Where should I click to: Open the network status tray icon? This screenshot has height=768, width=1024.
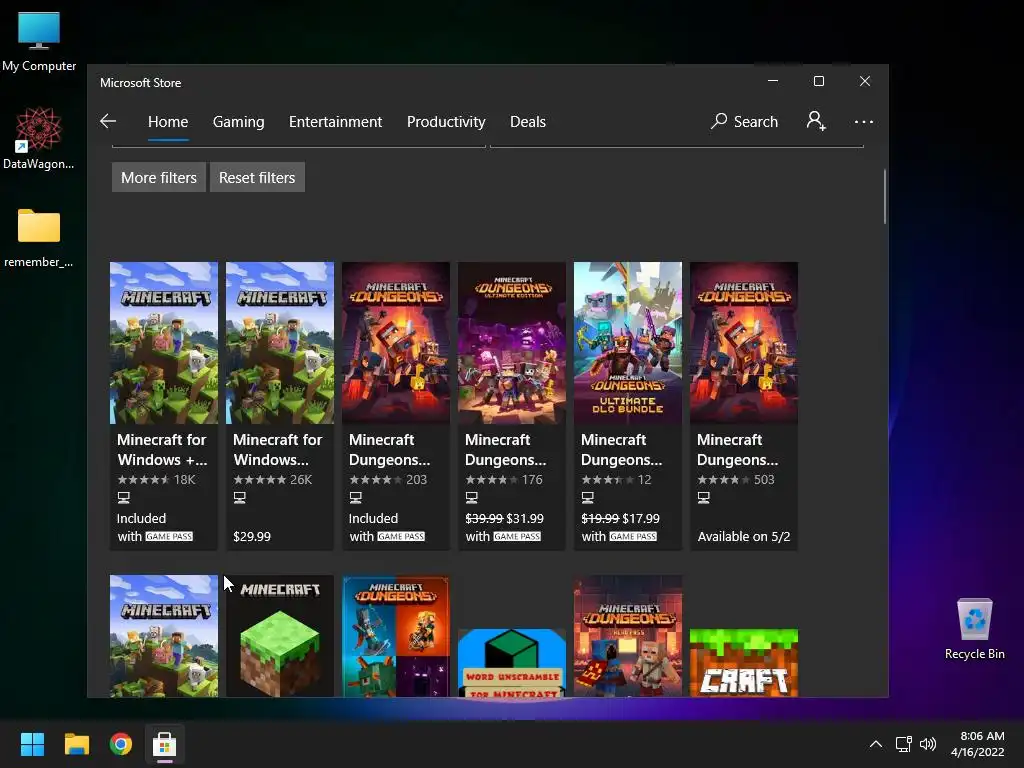pyautogui.click(x=904, y=744)
